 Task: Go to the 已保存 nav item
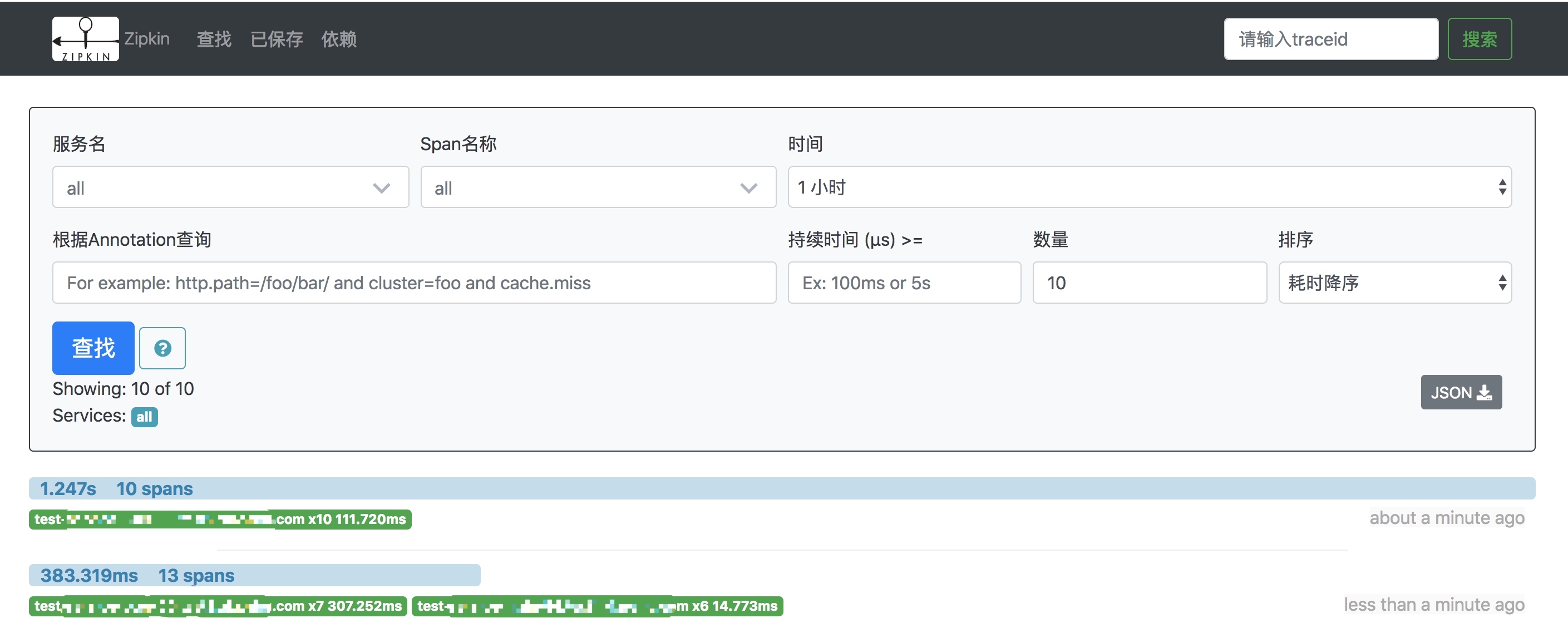277,39
